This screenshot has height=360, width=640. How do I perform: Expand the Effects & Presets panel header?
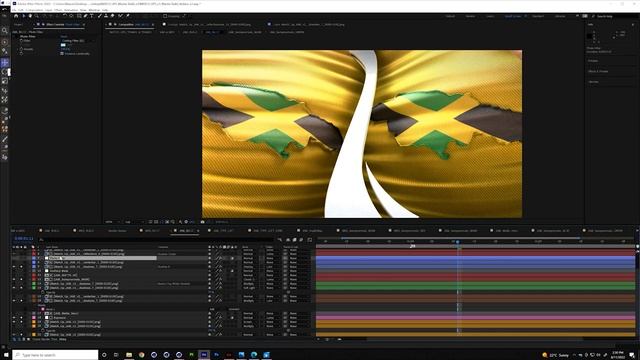click(598, 71)
